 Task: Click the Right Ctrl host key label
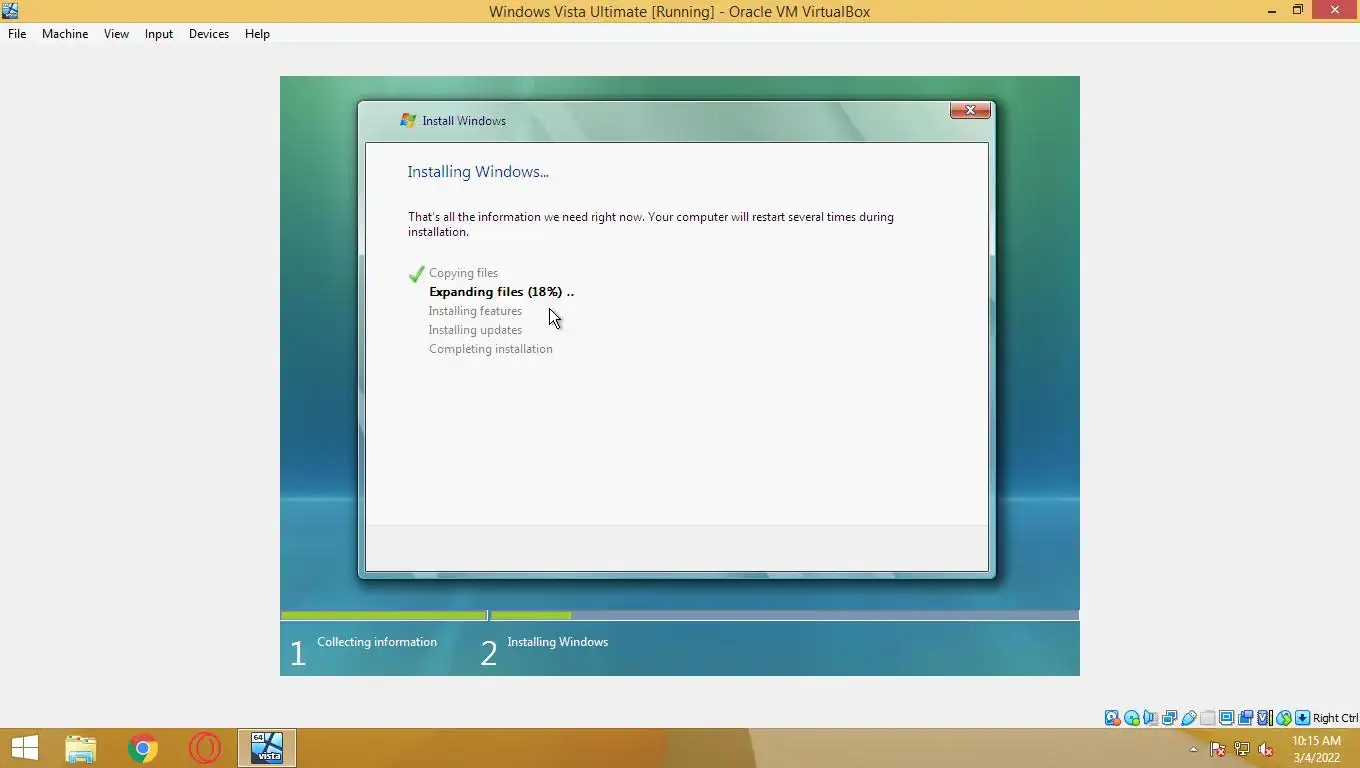(1335, 718)
